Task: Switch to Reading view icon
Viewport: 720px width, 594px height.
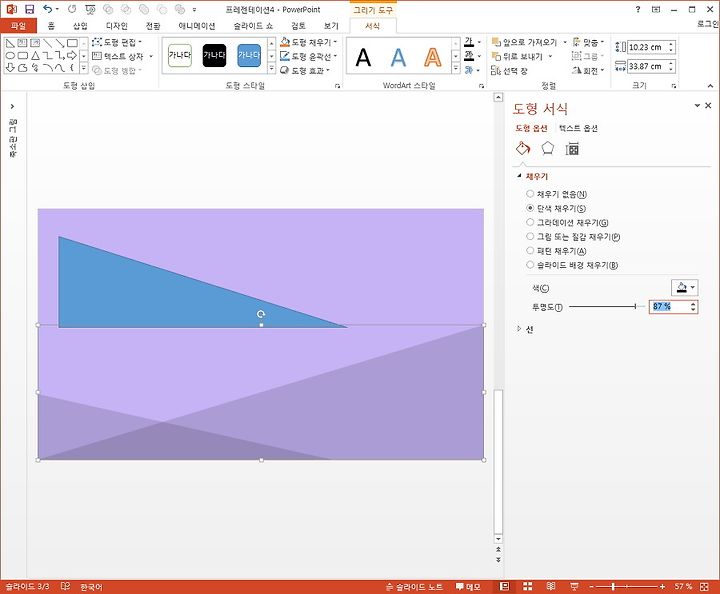Action: click(551, 586)
